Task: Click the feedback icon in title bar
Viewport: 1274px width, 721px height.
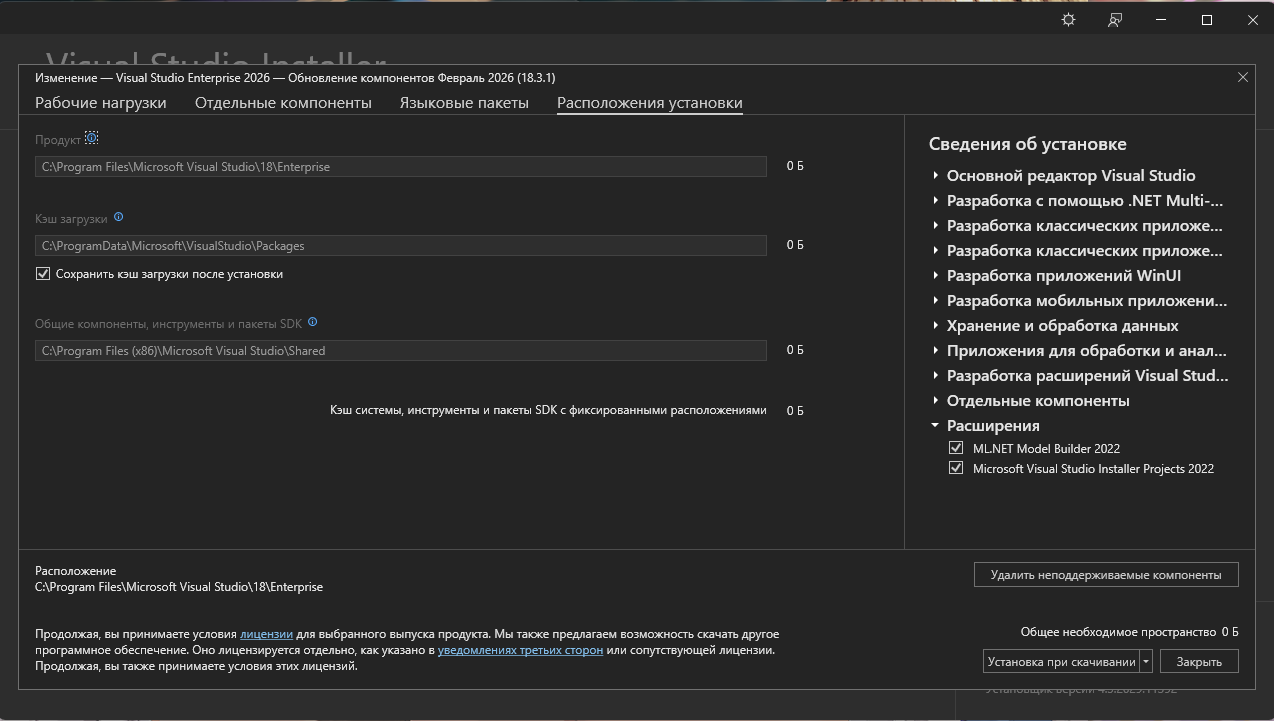Action: (x=1114, y=20)
